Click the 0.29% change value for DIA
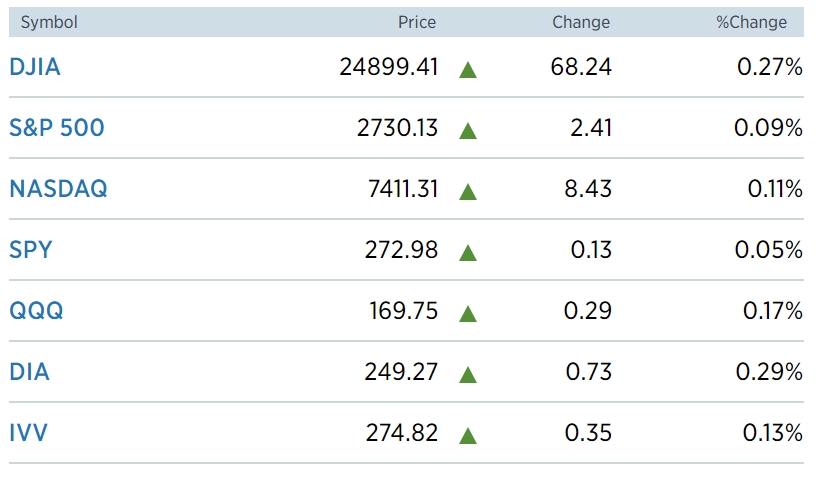 (769, 372)
